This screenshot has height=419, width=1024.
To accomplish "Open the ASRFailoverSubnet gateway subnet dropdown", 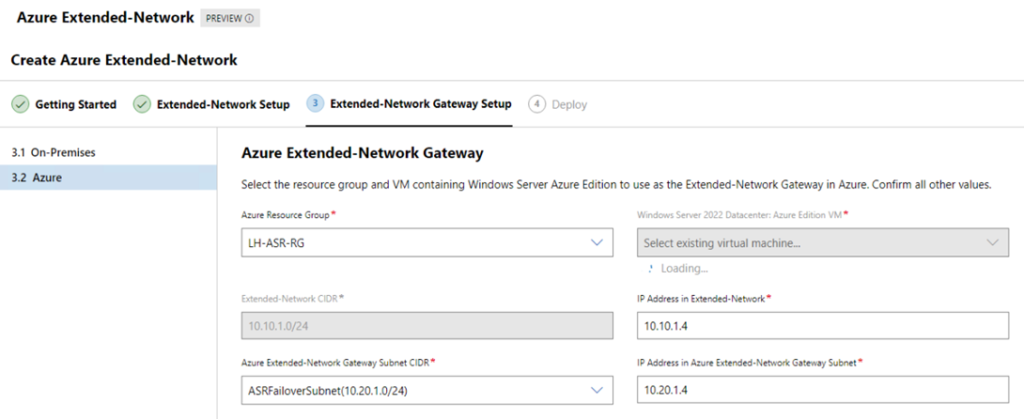I will [427, 390].
